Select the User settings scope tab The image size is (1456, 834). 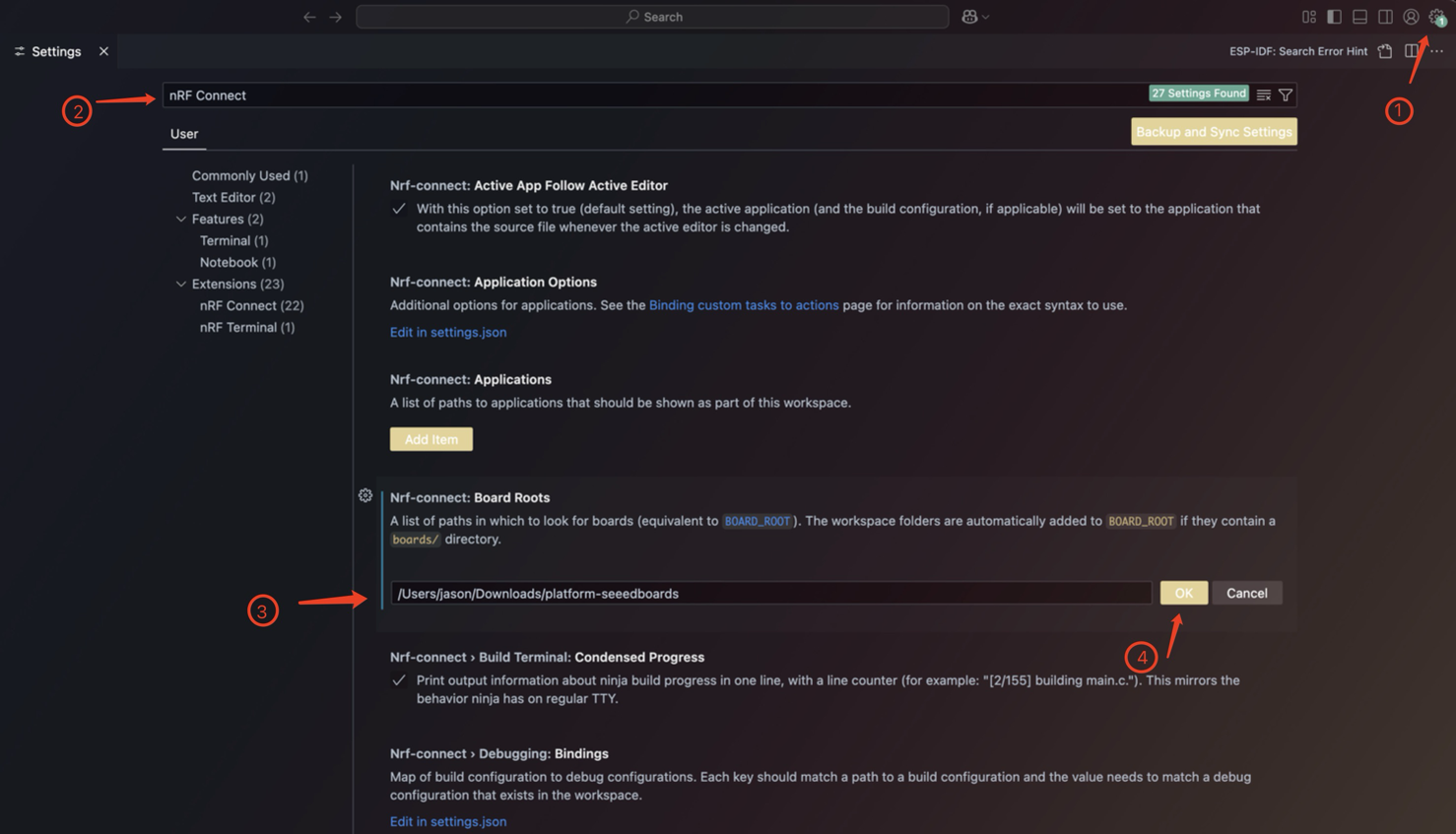coord(184,134)
